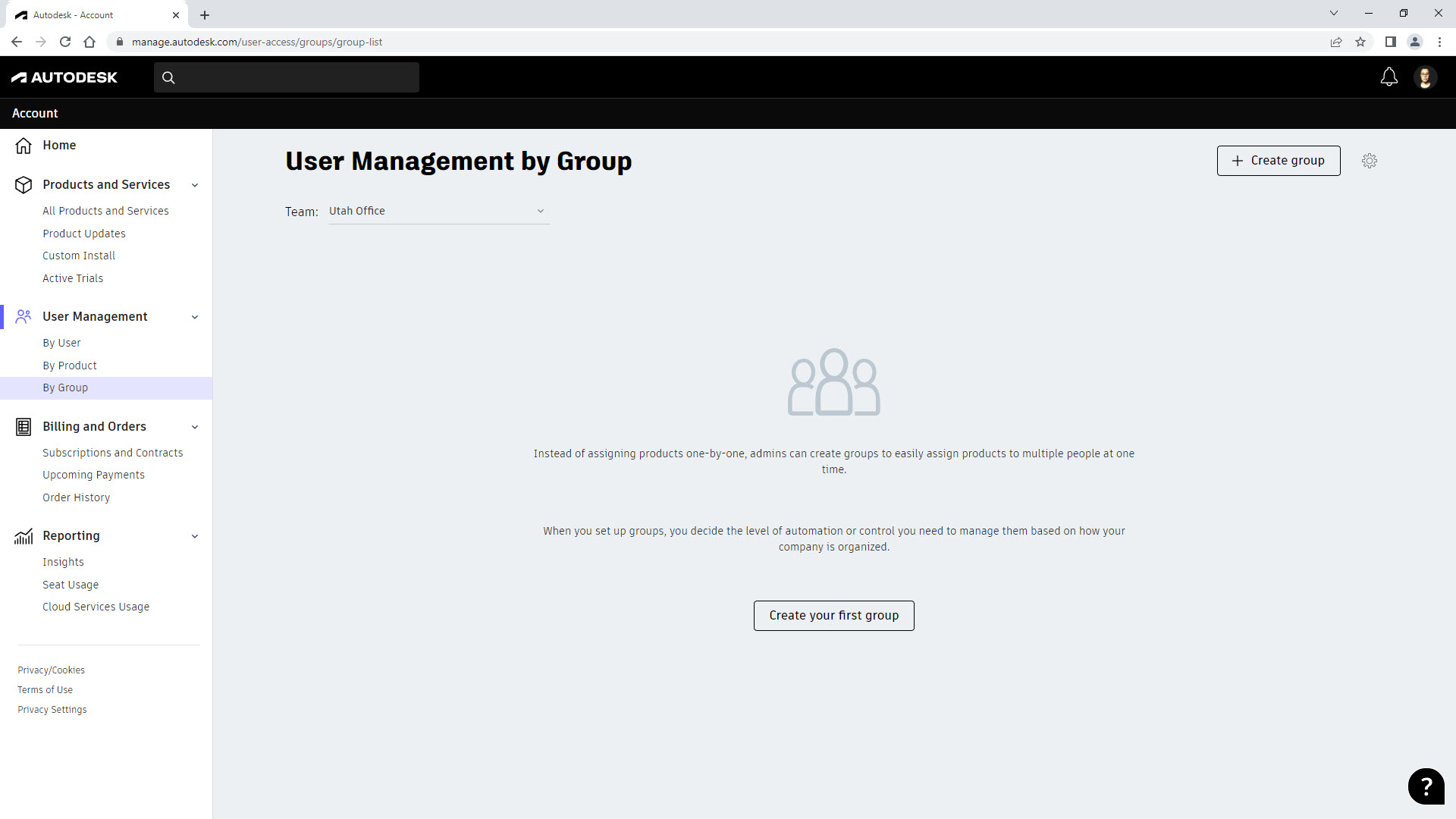Select By User
Image resolution: width=1456 pixels, height=819 pixels.
(61, 343)
